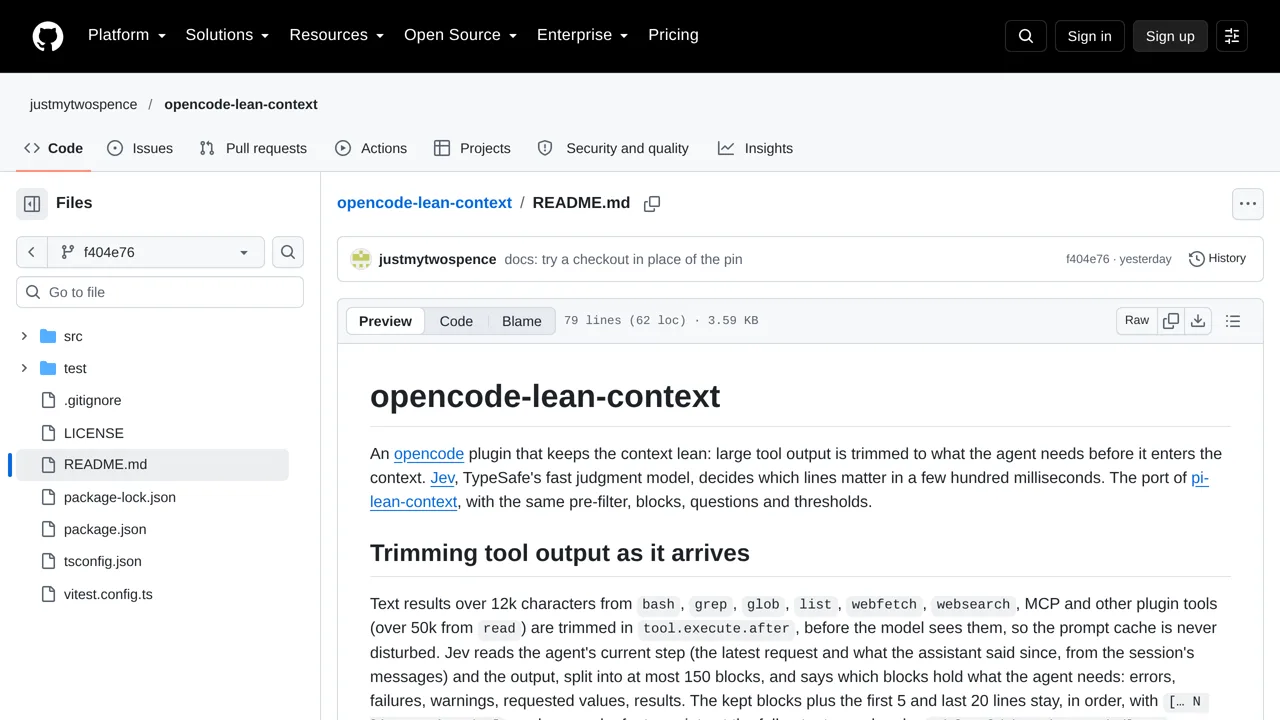
Task: Open the Insights tab
Action: pyautogui.click(x=755, y=148)
